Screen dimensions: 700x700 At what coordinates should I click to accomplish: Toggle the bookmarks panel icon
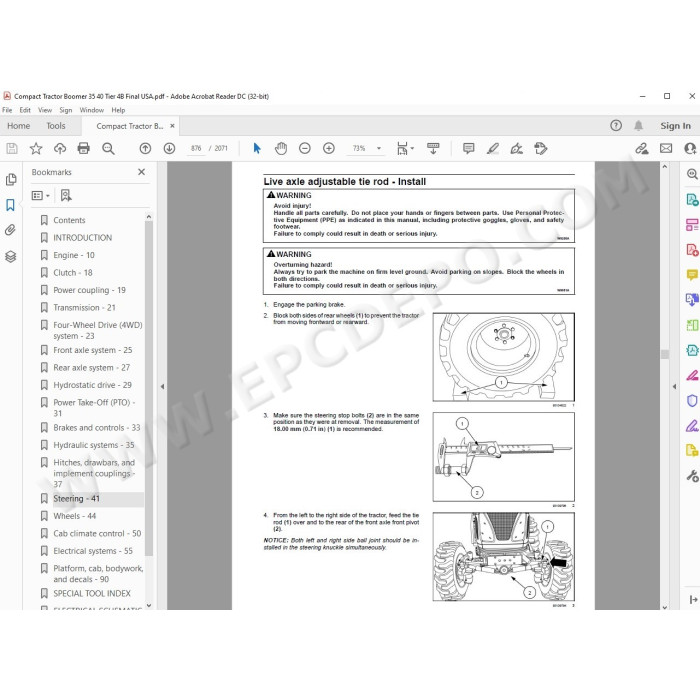pyautogui.click(x=10, y=205)
